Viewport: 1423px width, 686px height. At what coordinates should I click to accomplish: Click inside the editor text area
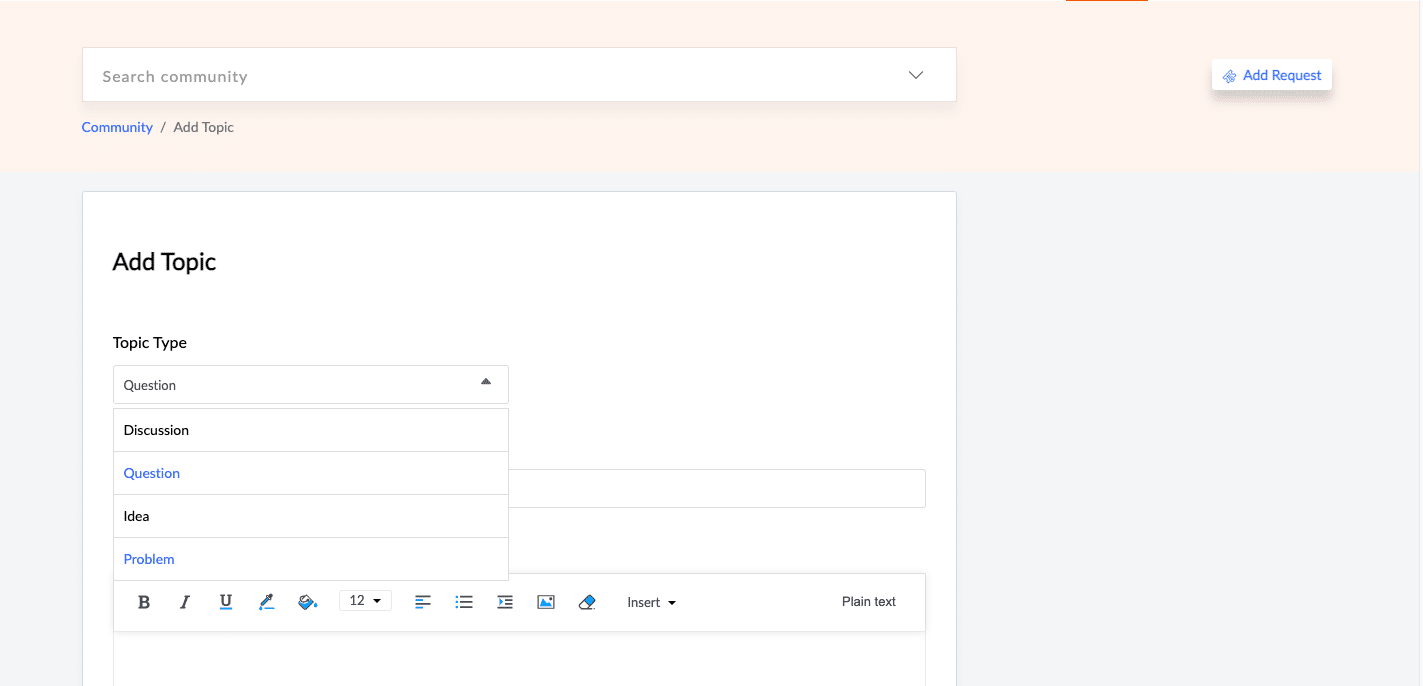[519, 659]
